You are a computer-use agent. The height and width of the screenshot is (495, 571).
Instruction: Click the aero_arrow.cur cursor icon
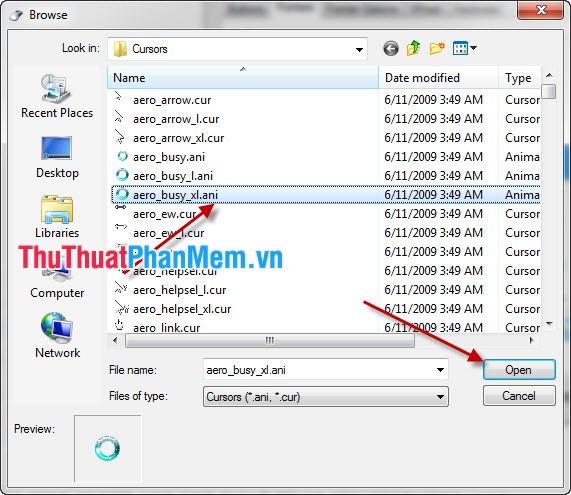click(x=118, y=96)
